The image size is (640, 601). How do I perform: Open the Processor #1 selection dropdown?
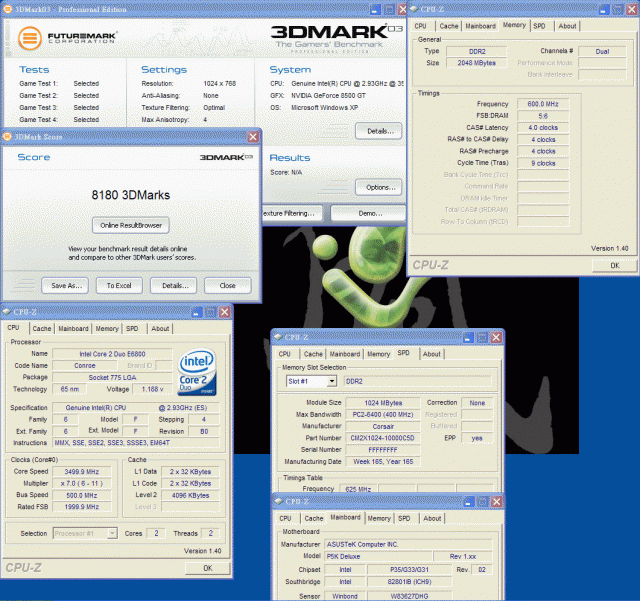pyautogui.click(x=112, y=533)
